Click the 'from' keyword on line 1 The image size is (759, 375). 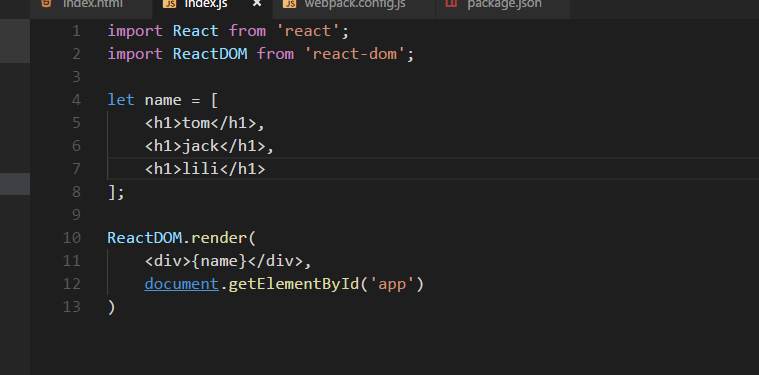pos(247,31)
